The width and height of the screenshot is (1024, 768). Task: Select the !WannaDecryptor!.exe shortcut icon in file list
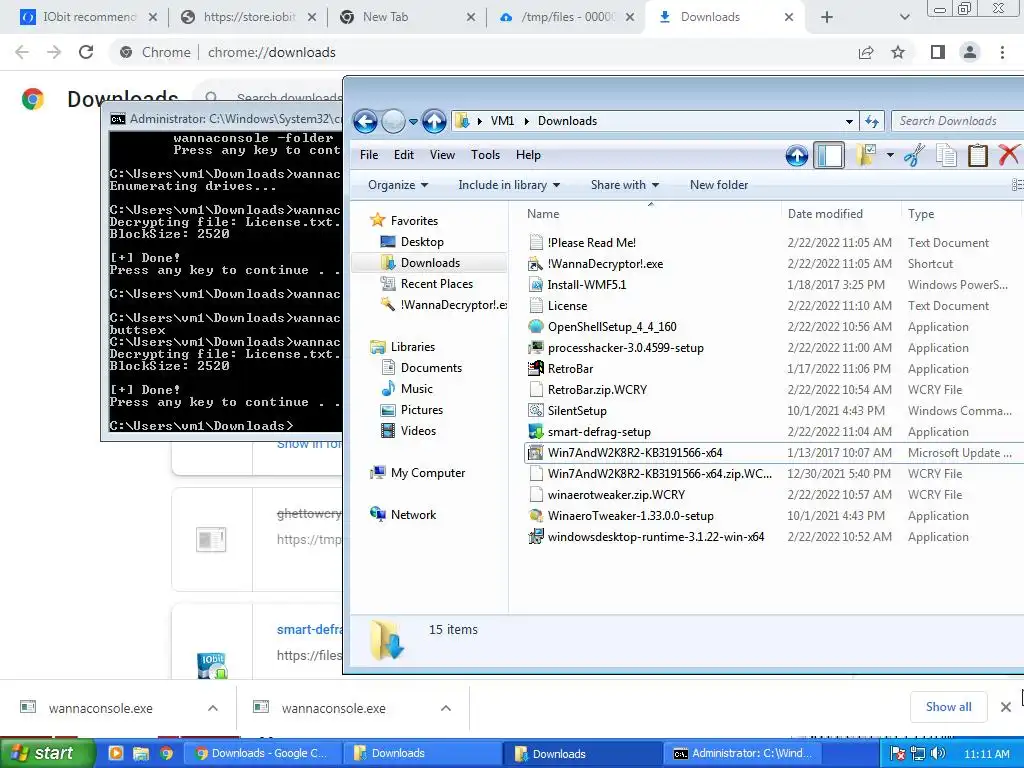(x=536, y=264)
